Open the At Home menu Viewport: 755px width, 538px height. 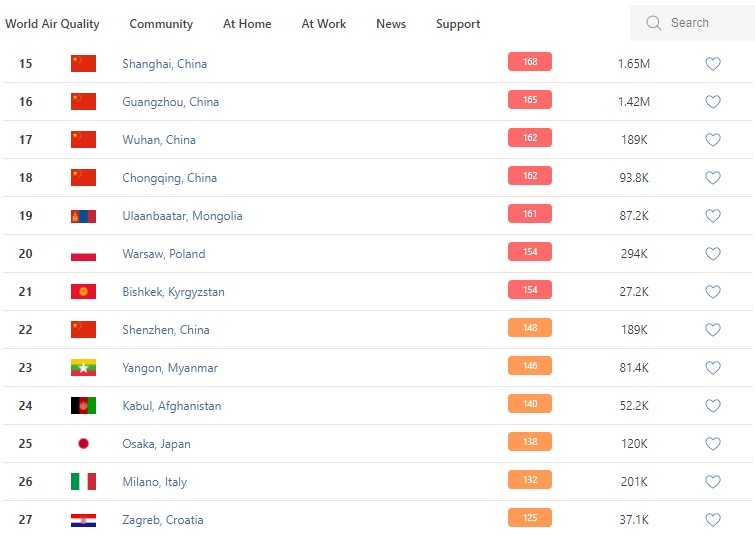tap(247, 24)
